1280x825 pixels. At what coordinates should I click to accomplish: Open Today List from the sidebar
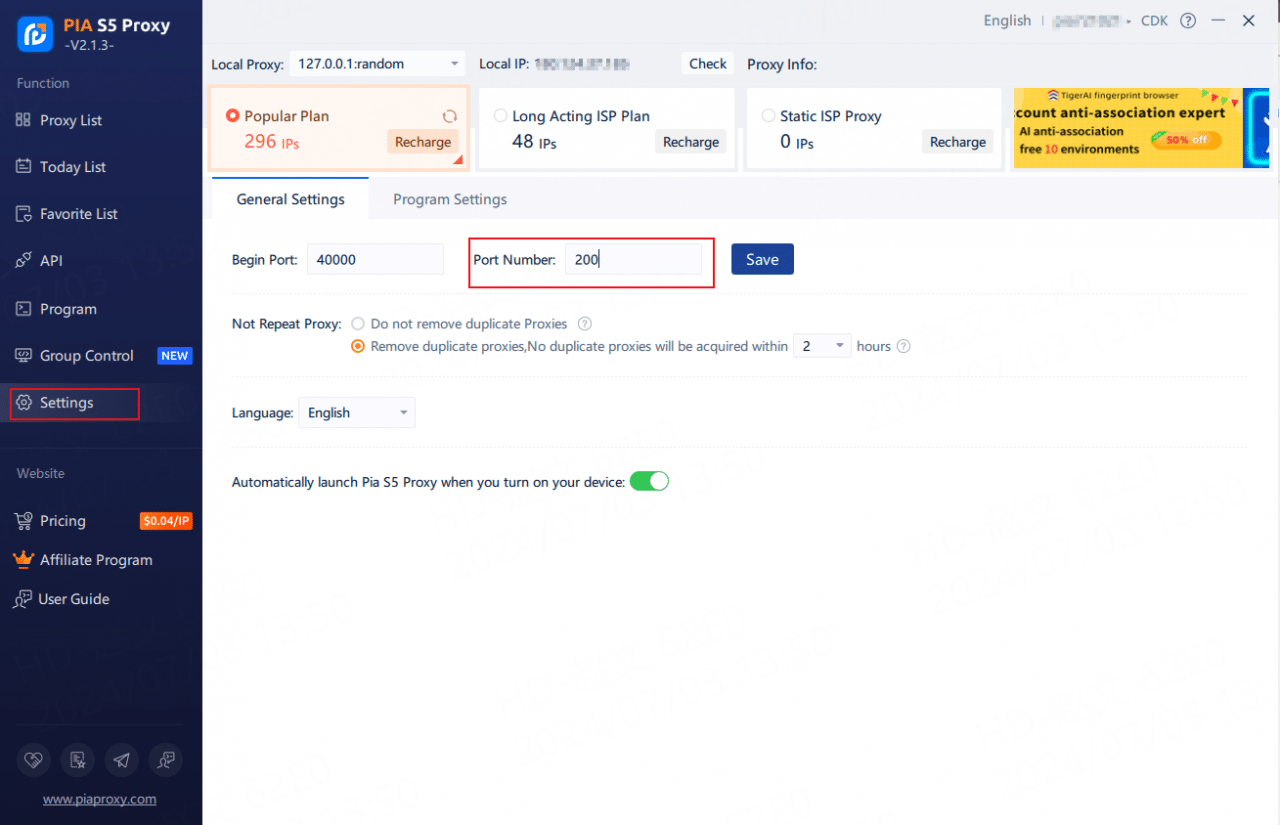(x=72, y=167)
